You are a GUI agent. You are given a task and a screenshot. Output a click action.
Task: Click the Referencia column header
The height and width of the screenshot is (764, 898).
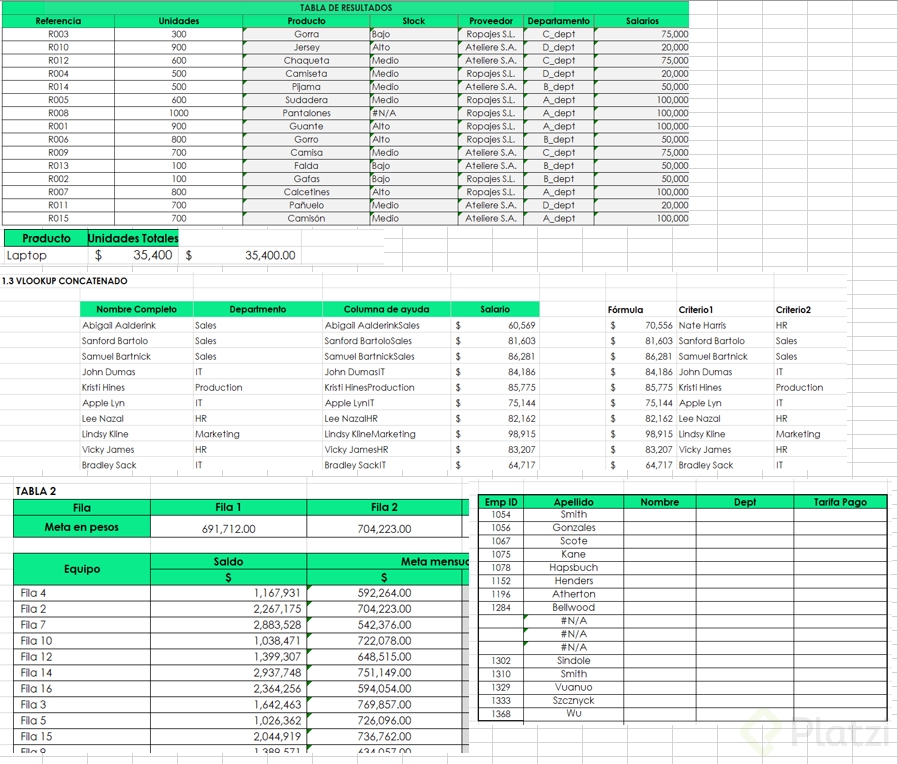tap(58, 21)
